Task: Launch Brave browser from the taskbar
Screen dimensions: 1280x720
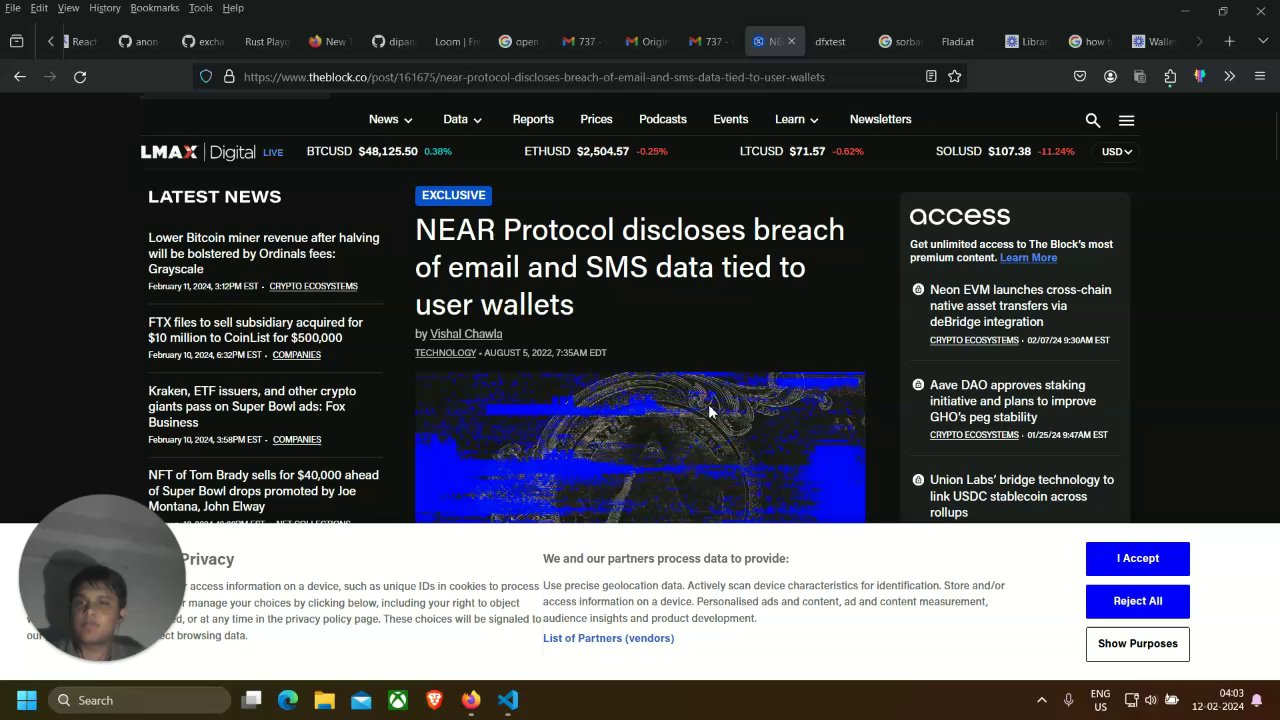Action: pos(434,700)
